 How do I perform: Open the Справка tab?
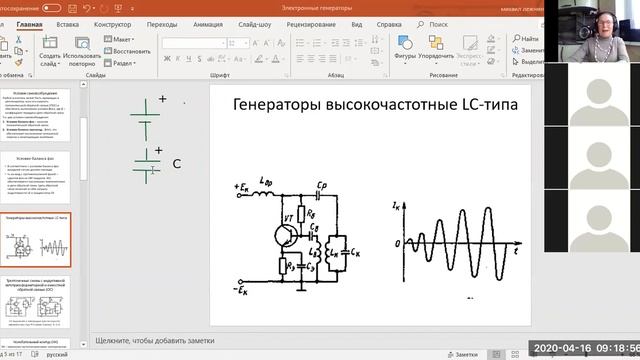pyautogui.click(x=389, y=24)
